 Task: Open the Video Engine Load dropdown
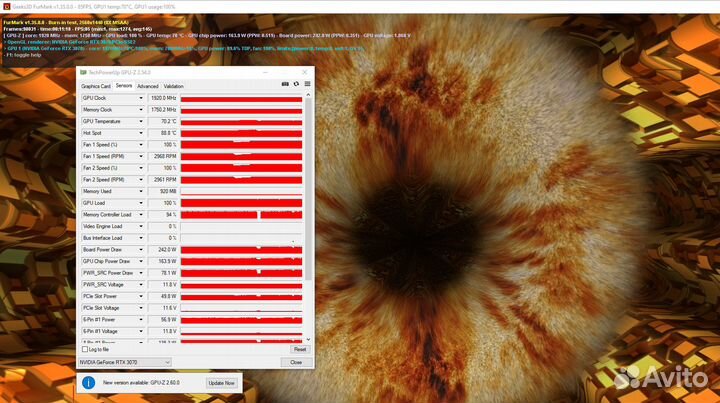[x=141, y=226]
